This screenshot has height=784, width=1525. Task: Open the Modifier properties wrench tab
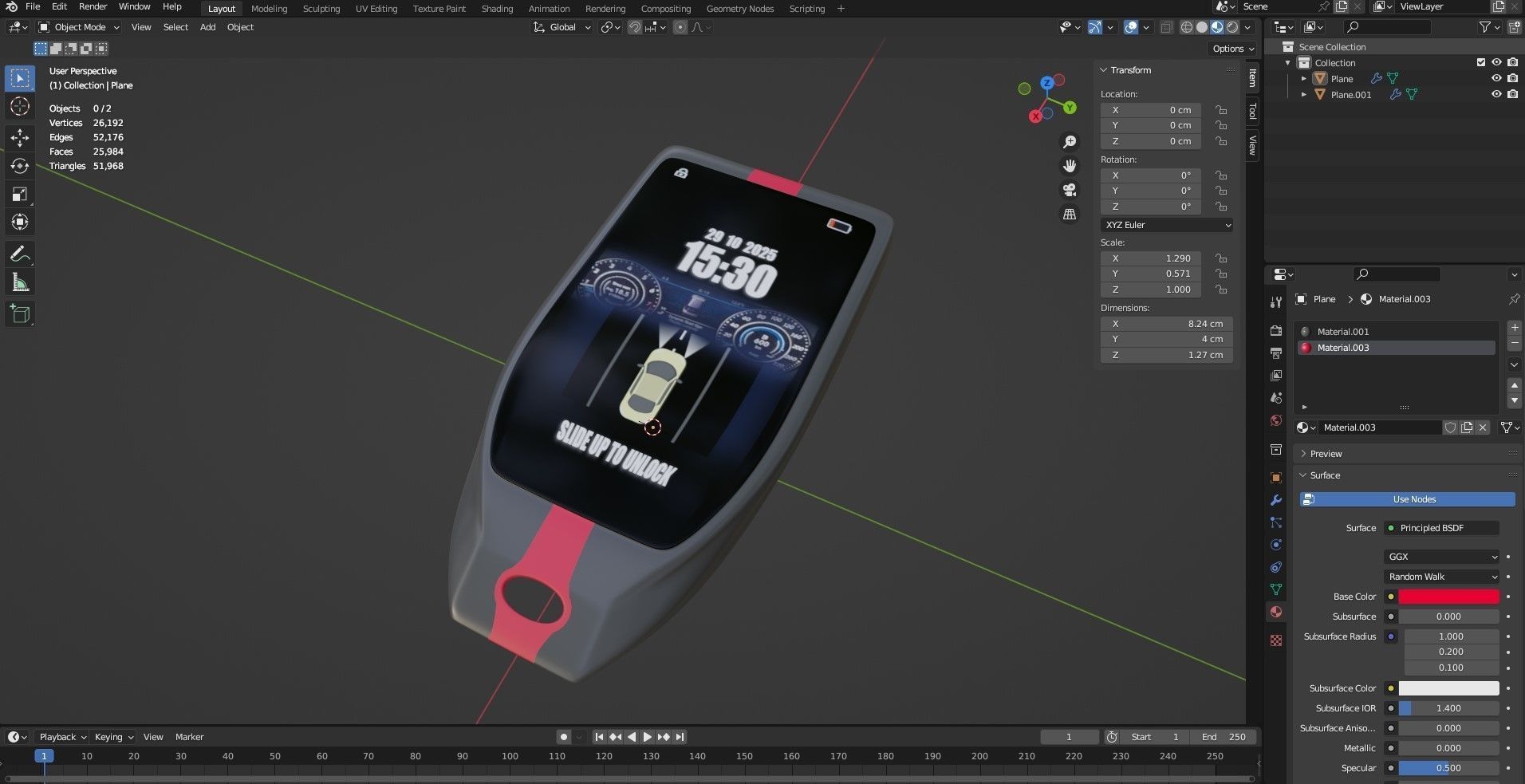tap(1276, 500)
